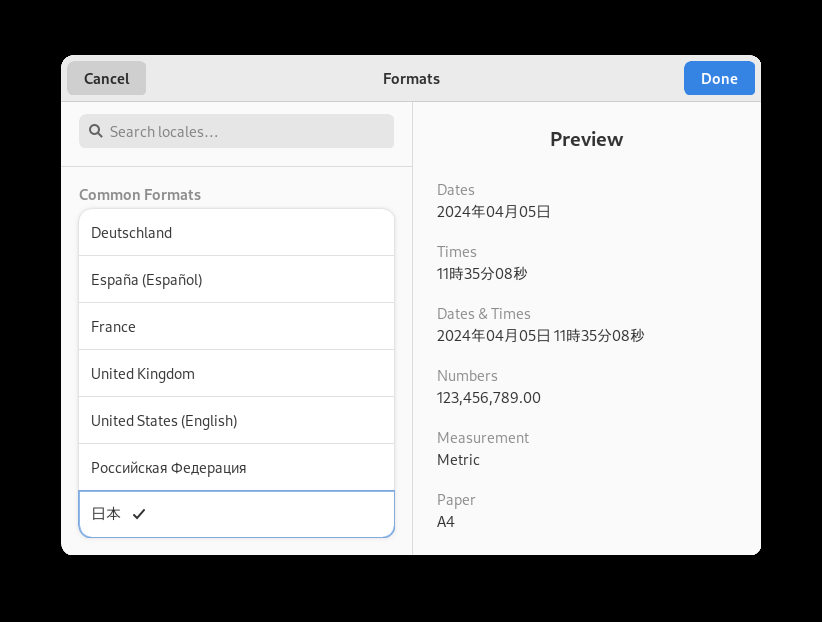The width and height of the screenshot is (822, 622).
Task: Choose Российская Федерация format
Action: (236, 467)
